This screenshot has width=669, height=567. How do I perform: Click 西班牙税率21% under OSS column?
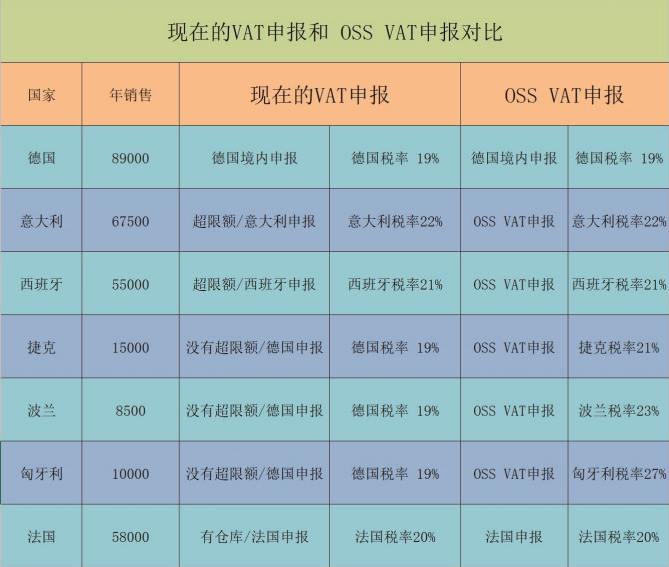(619, 284)
